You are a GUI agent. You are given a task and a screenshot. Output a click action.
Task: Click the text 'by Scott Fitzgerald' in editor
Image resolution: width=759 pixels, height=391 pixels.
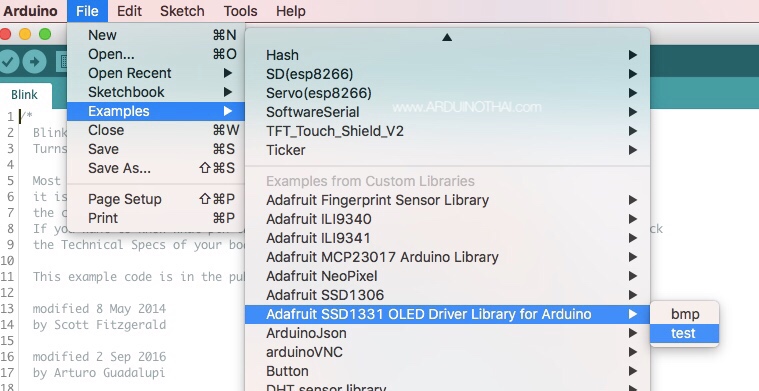coord(99,325)
